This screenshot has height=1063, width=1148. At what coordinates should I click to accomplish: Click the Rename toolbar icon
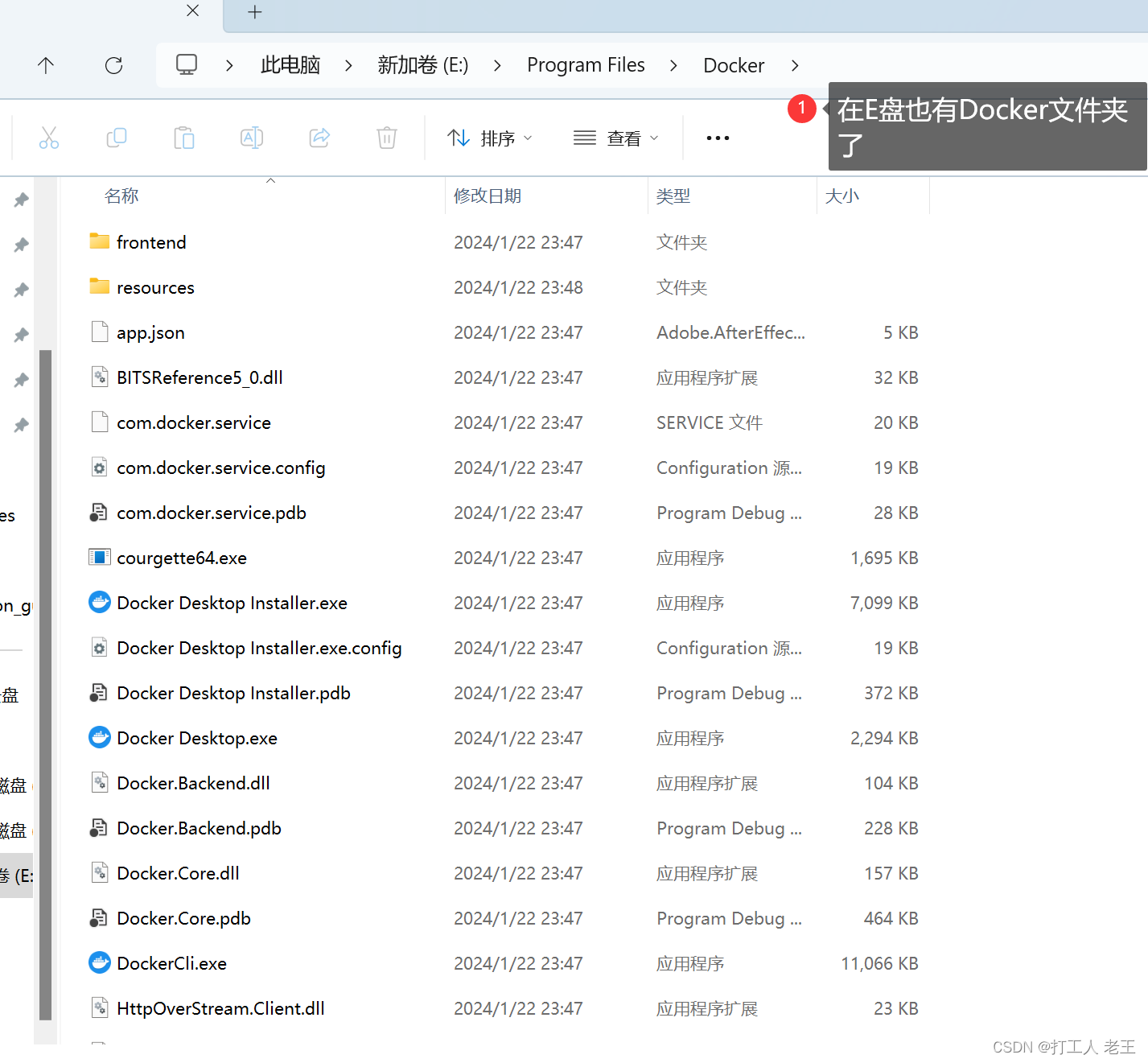pos(252,138)
